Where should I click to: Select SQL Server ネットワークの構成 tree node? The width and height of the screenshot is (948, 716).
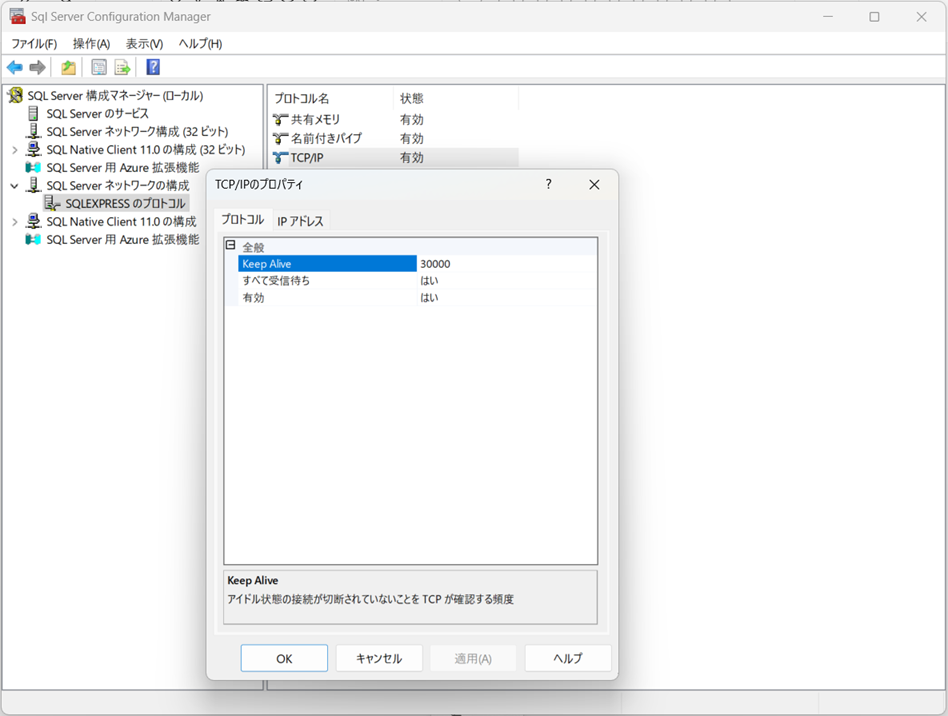coord(118,185)
